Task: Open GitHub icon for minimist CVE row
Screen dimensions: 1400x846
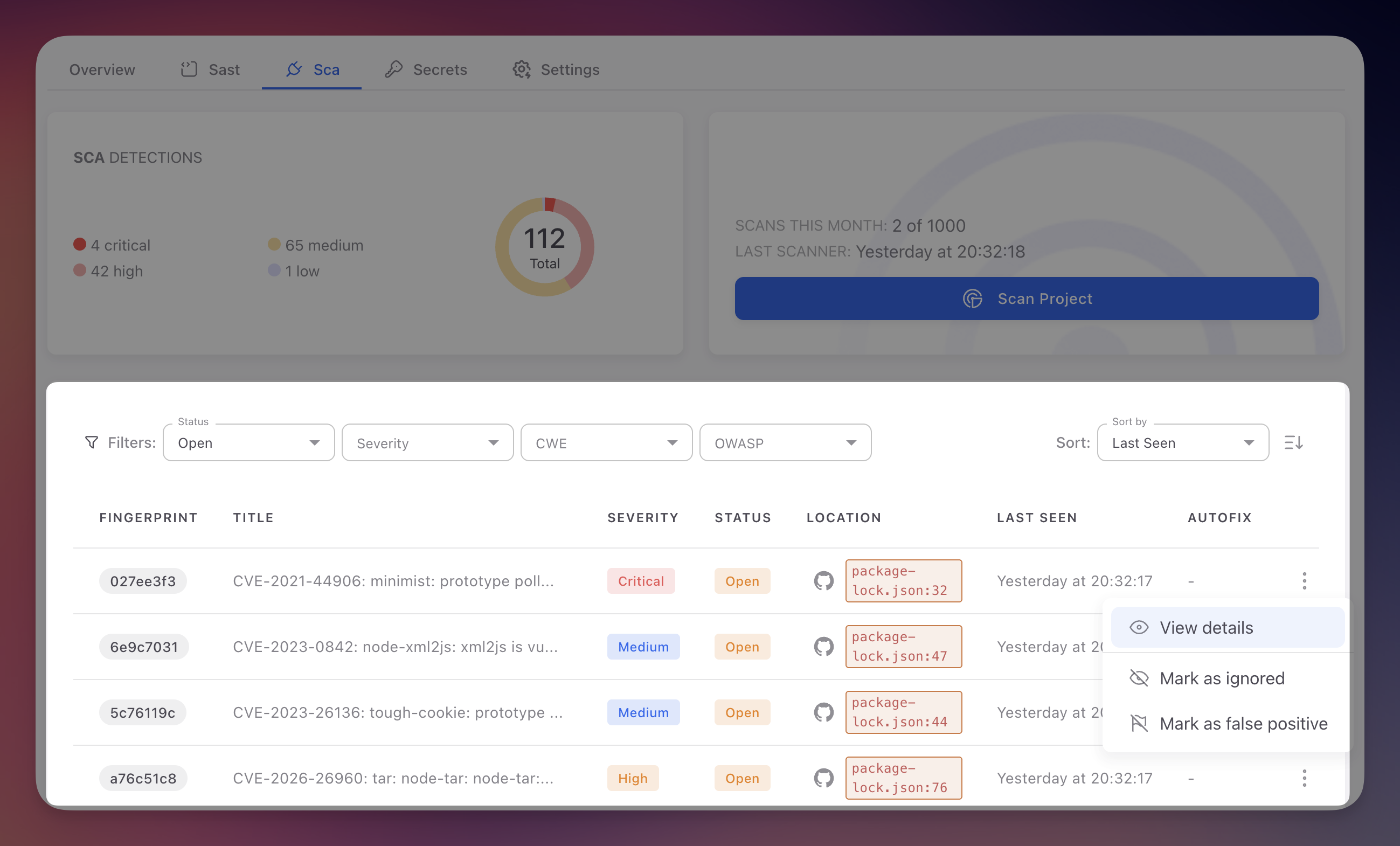Action: tap(823, 581)
